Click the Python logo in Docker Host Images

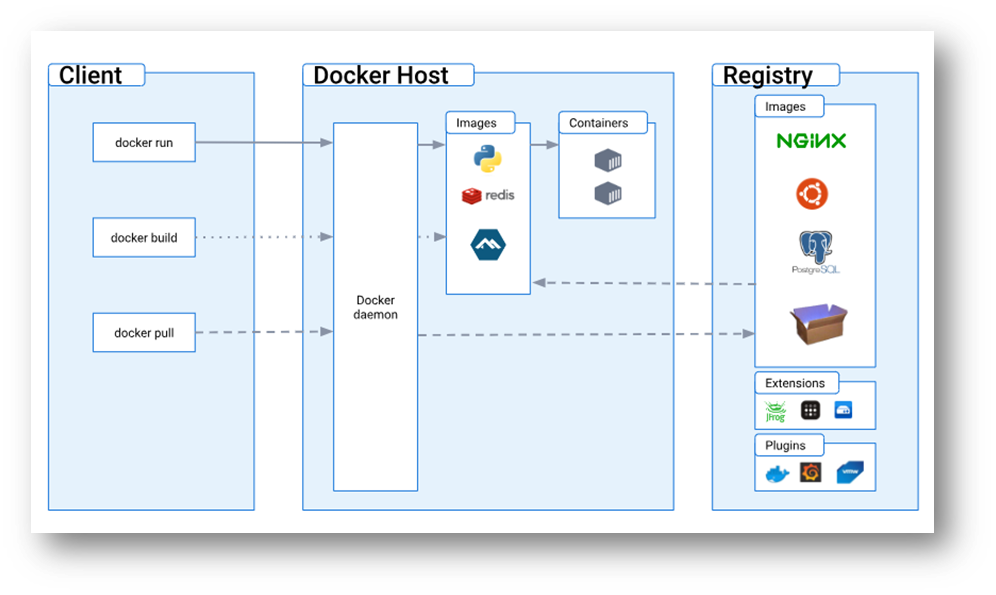(x=487, y=159)
